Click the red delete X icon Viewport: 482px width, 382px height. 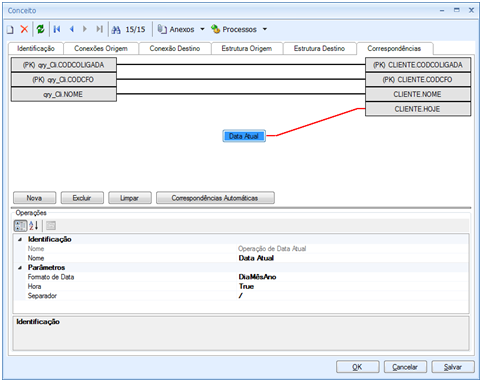(24, 29)
